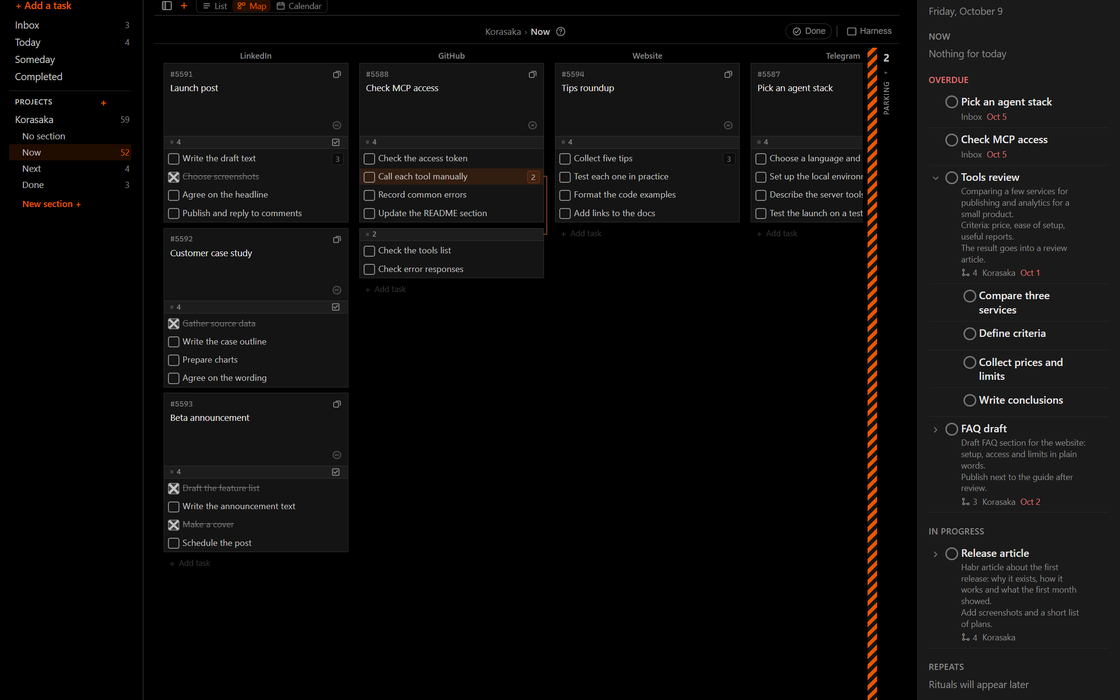This screenshot has width=1120, height=700.
Task: Expand the Release article task
Action: tap(935, 554)
